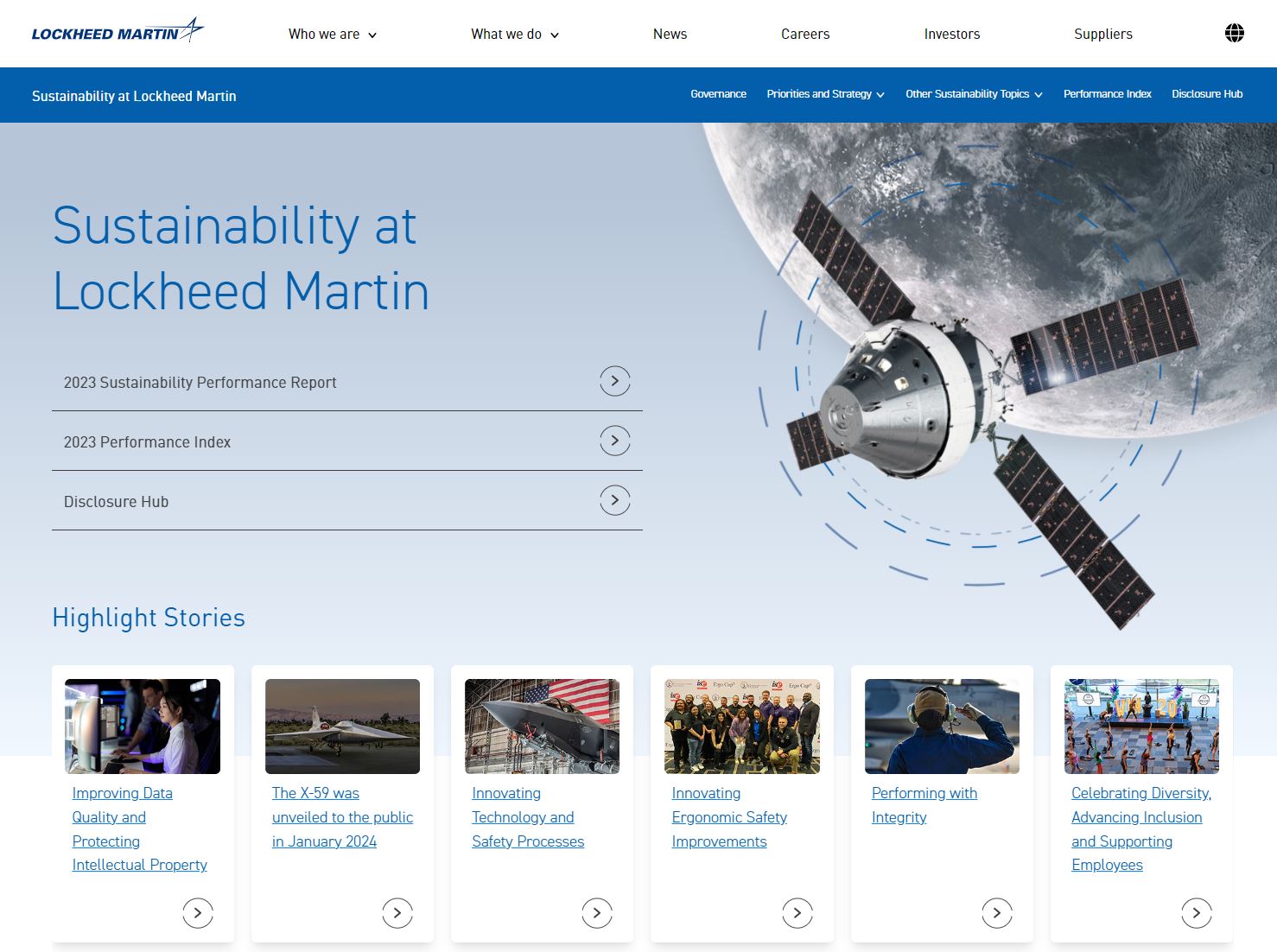Open the globe language selector icon
Viewport: 1277px width, 952px height.
point(1235,33)
